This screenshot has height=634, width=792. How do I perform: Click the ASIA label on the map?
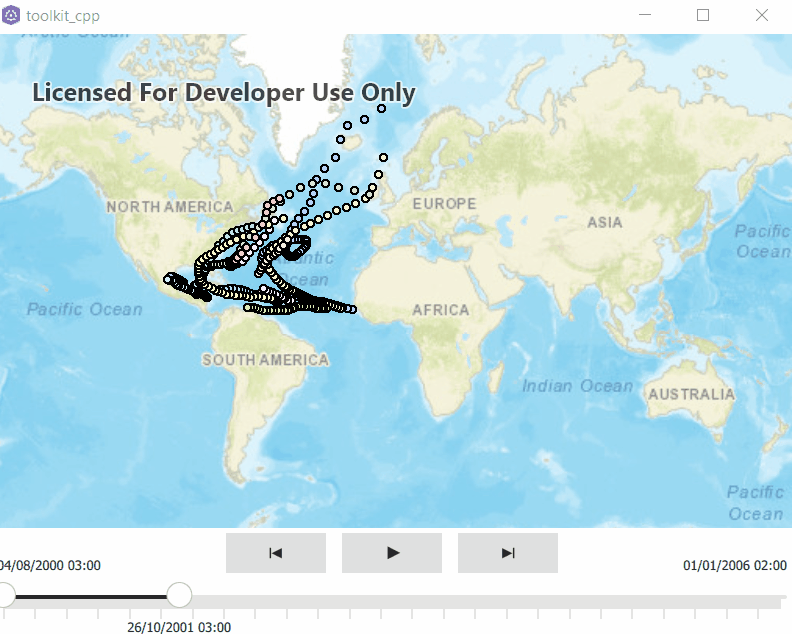click(x=605, y=222)
